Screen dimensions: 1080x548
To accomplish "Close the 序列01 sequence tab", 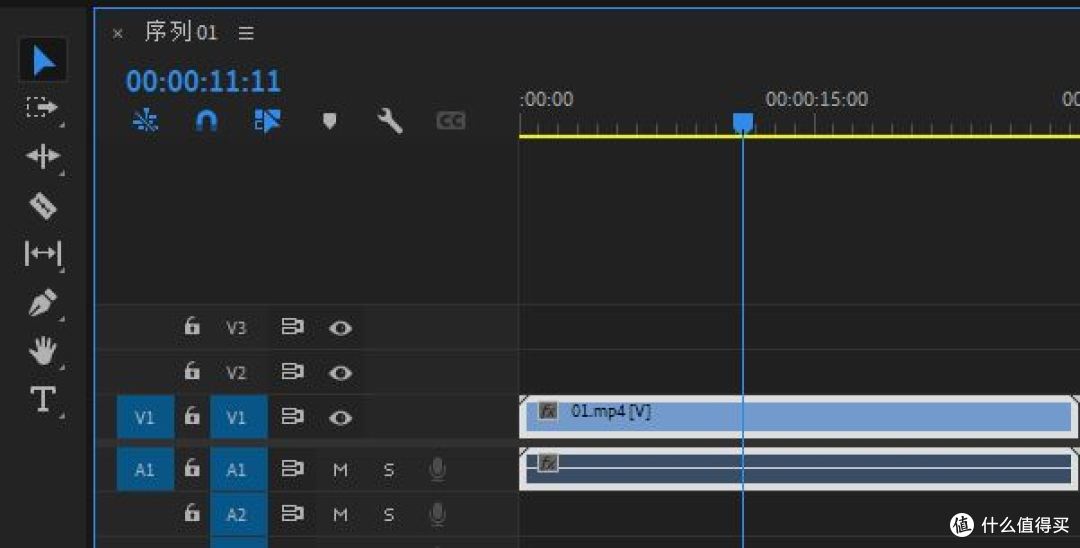I will (118, 33).
